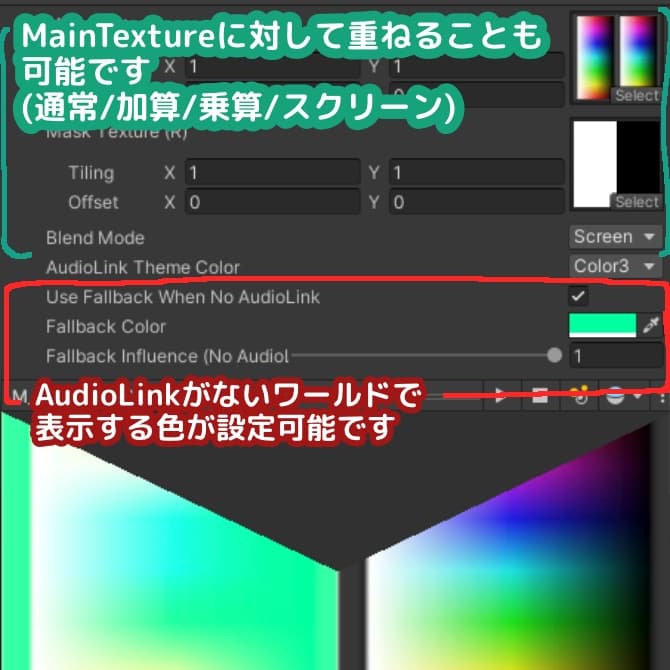Click the preview mesh shape square icon
670x670 pixels.
coord(540,396)
